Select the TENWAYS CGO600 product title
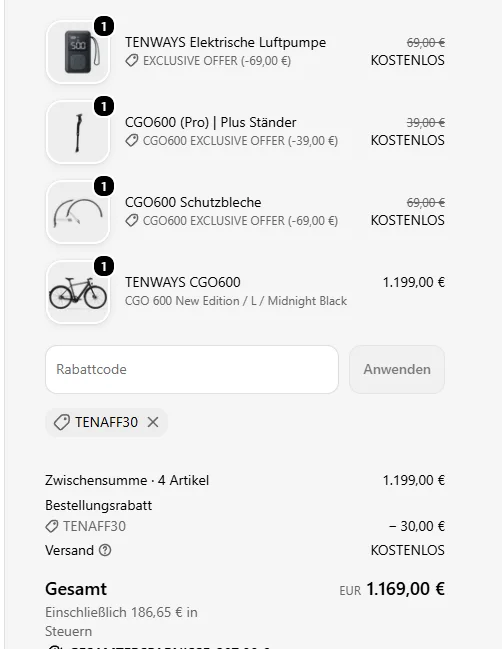The height and width of the screenshot is (649, 502). click(x=183, y=282)
